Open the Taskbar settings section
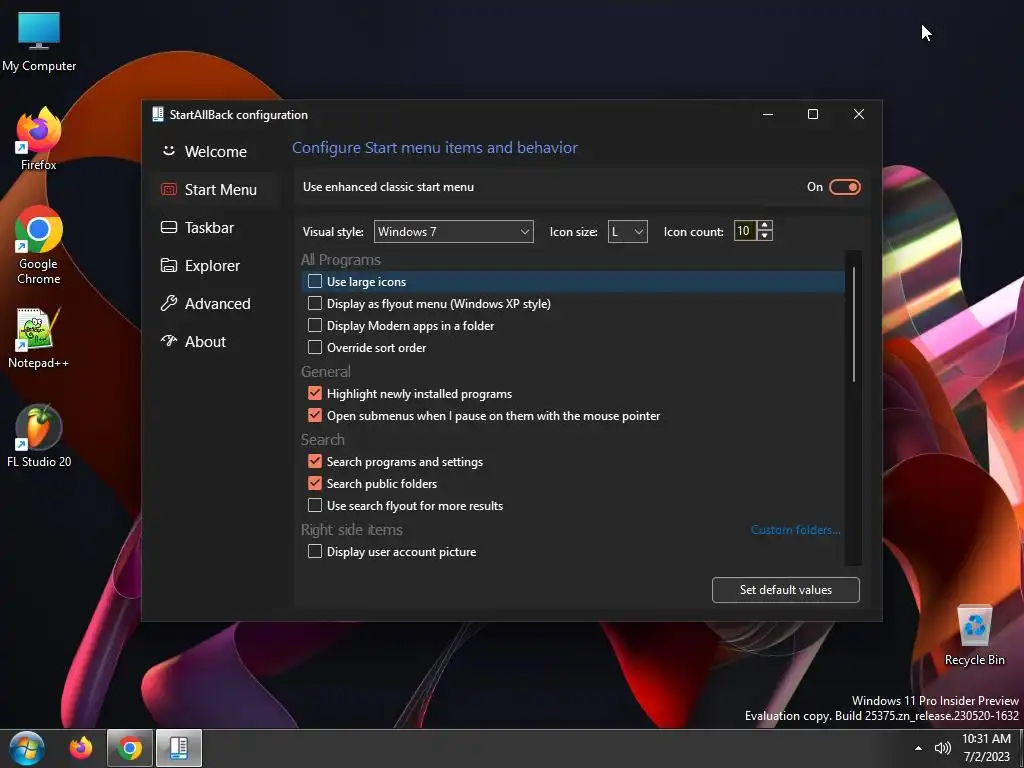1024x768 pixels. 215,227
